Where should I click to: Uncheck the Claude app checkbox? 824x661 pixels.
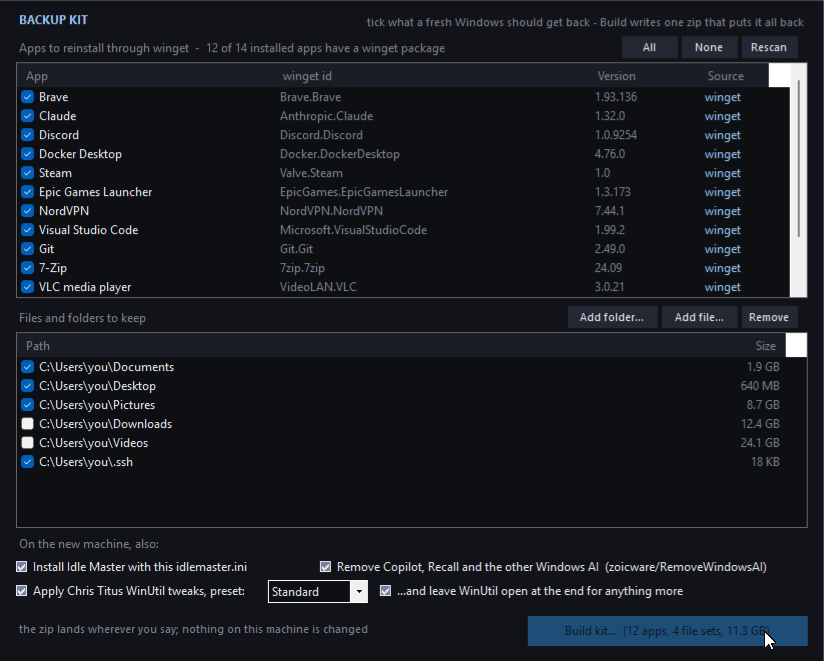click(x=27, y=116)
